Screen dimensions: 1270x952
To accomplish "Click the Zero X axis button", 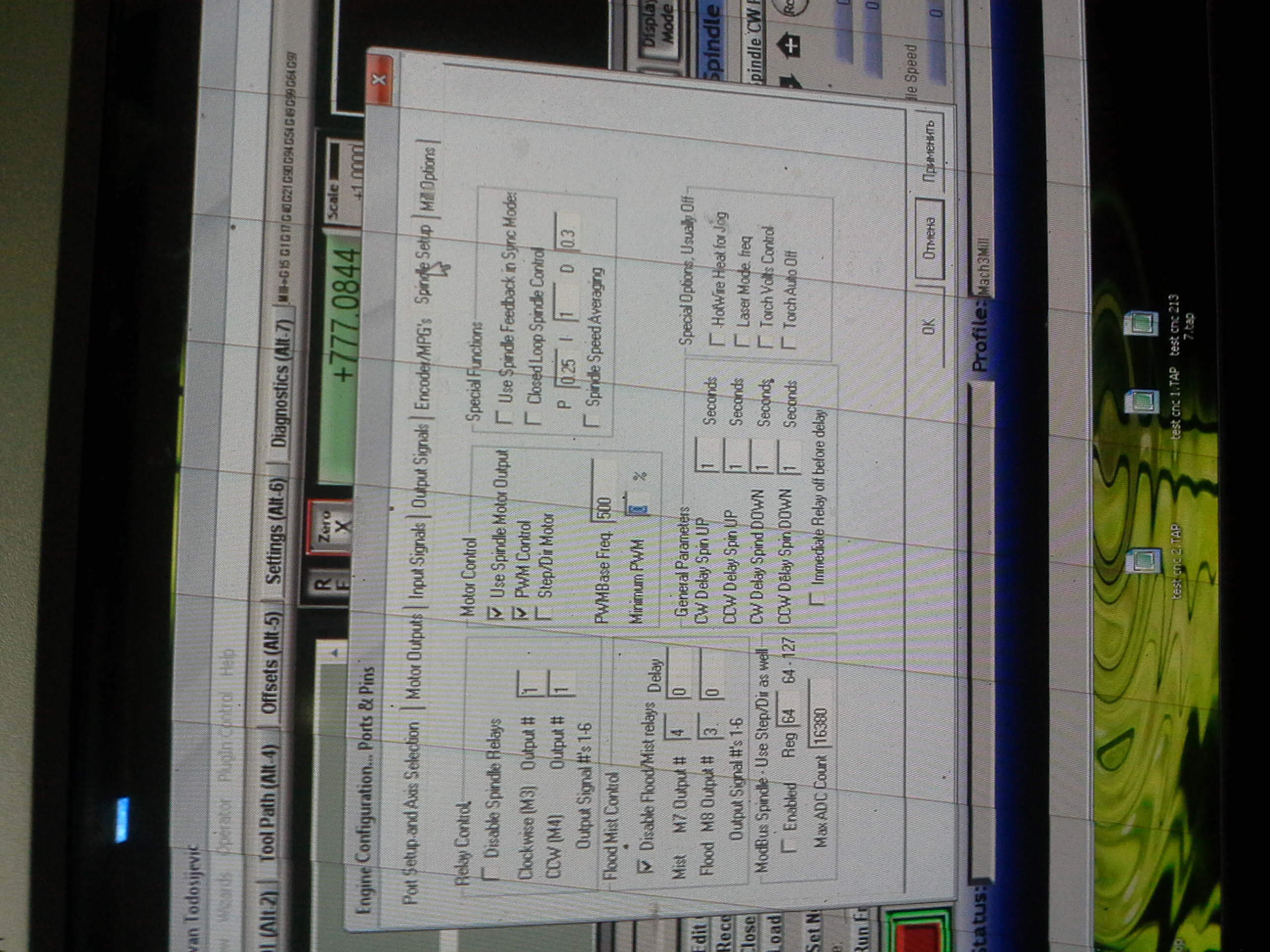I will tap(333, 526).
